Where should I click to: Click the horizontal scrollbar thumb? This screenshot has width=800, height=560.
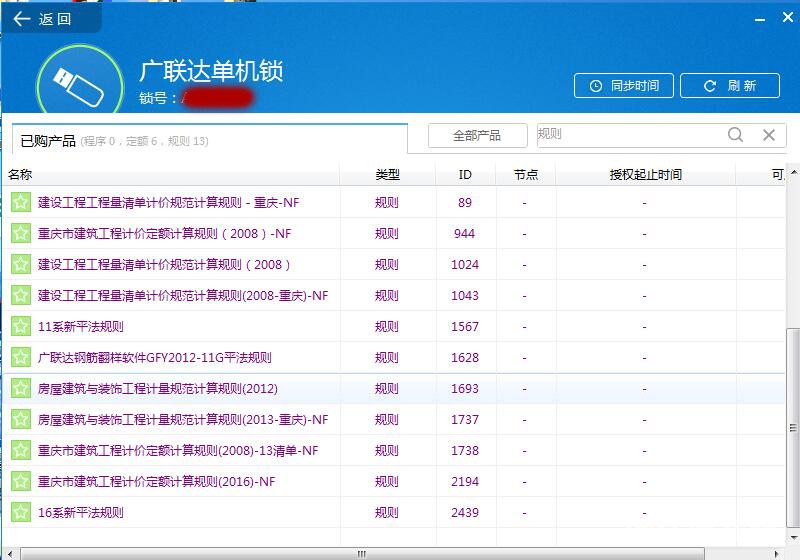362,554
